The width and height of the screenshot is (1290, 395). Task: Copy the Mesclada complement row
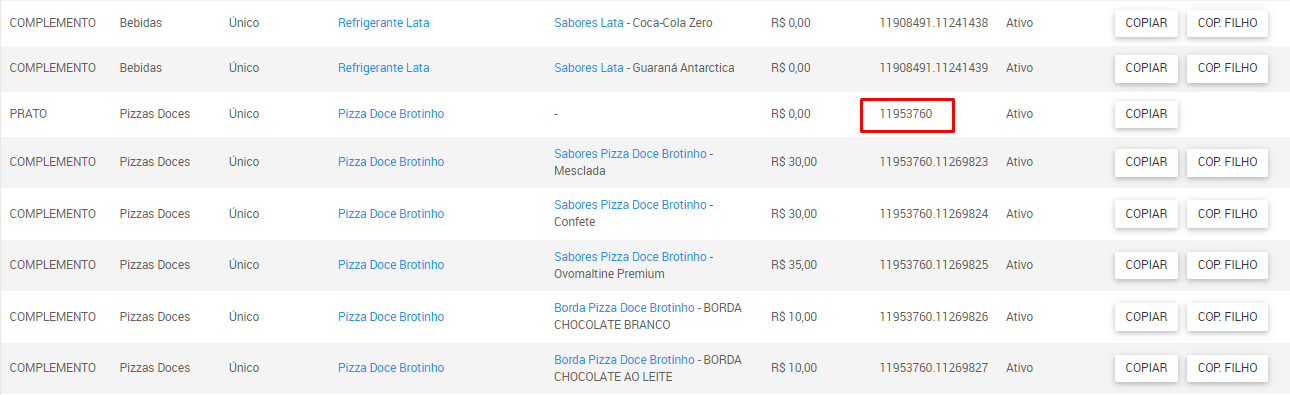tap(1146, 162)
